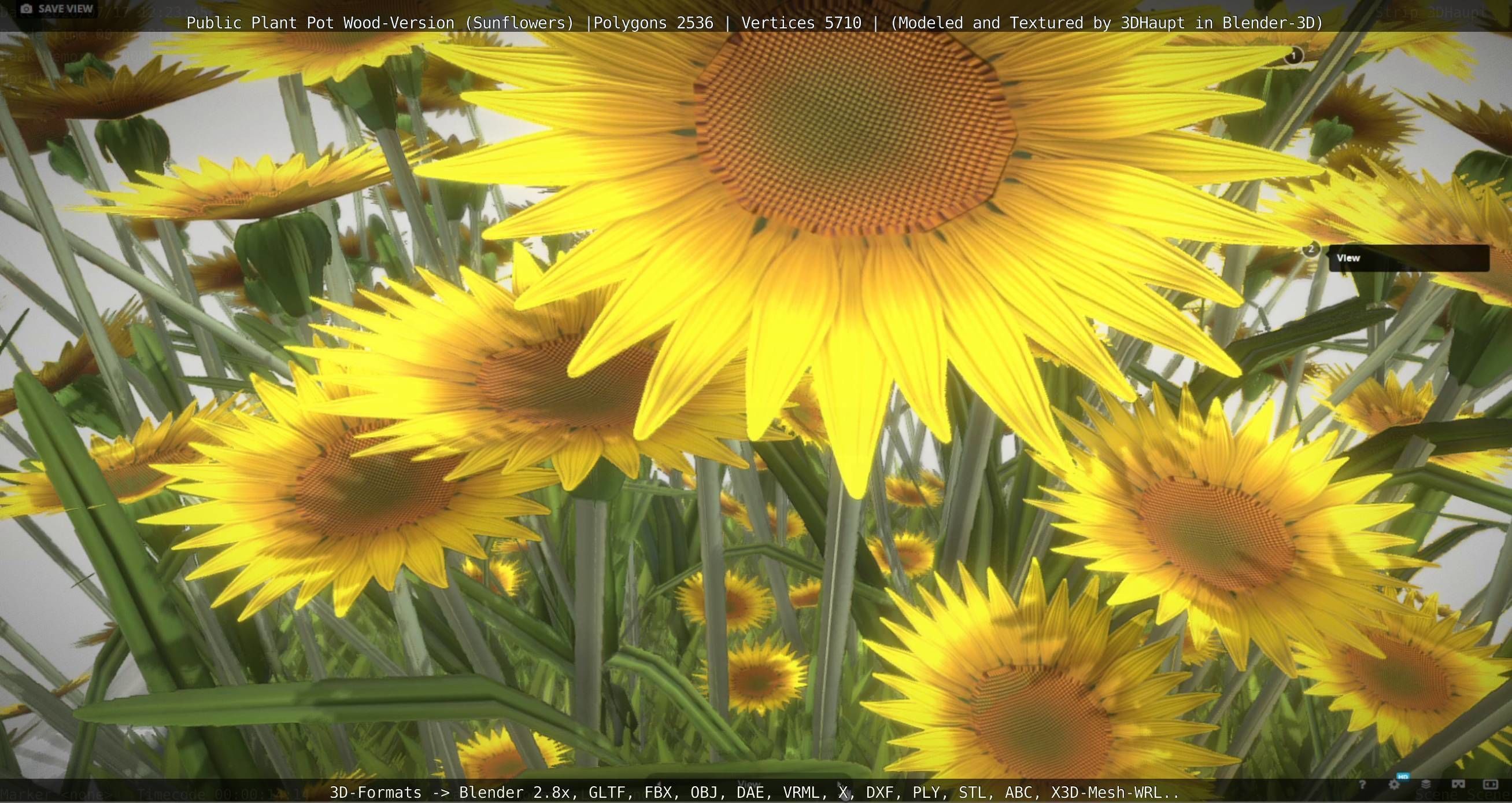Open viewer settings gear icon
Image resolution: width=1512 pixels, height=803 pixels.
coord(1394,784)
